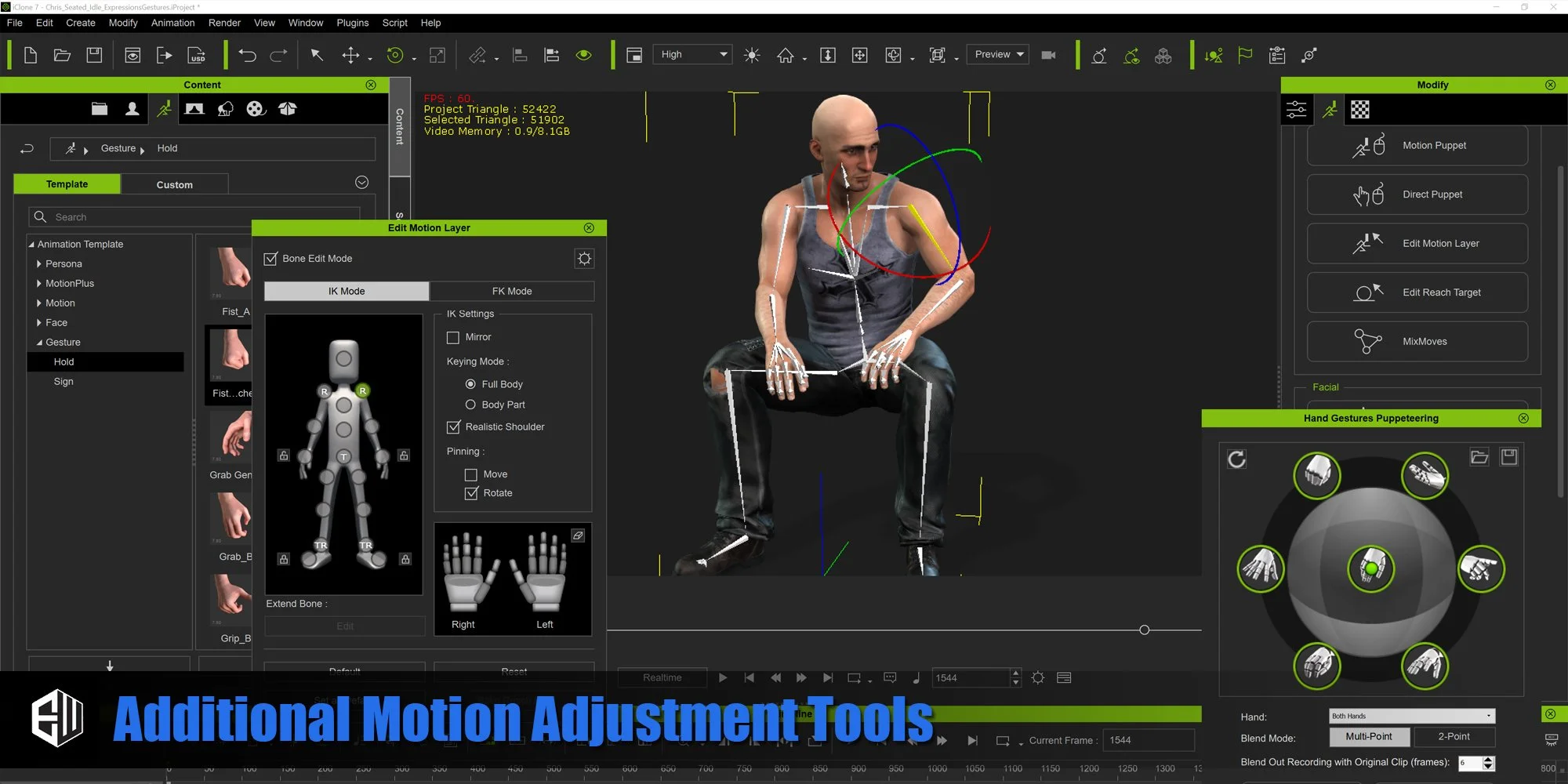This screenshot has width=1568, height=784.
Task: Open the Actor tab in Content
Action: [x=132, y=109]
